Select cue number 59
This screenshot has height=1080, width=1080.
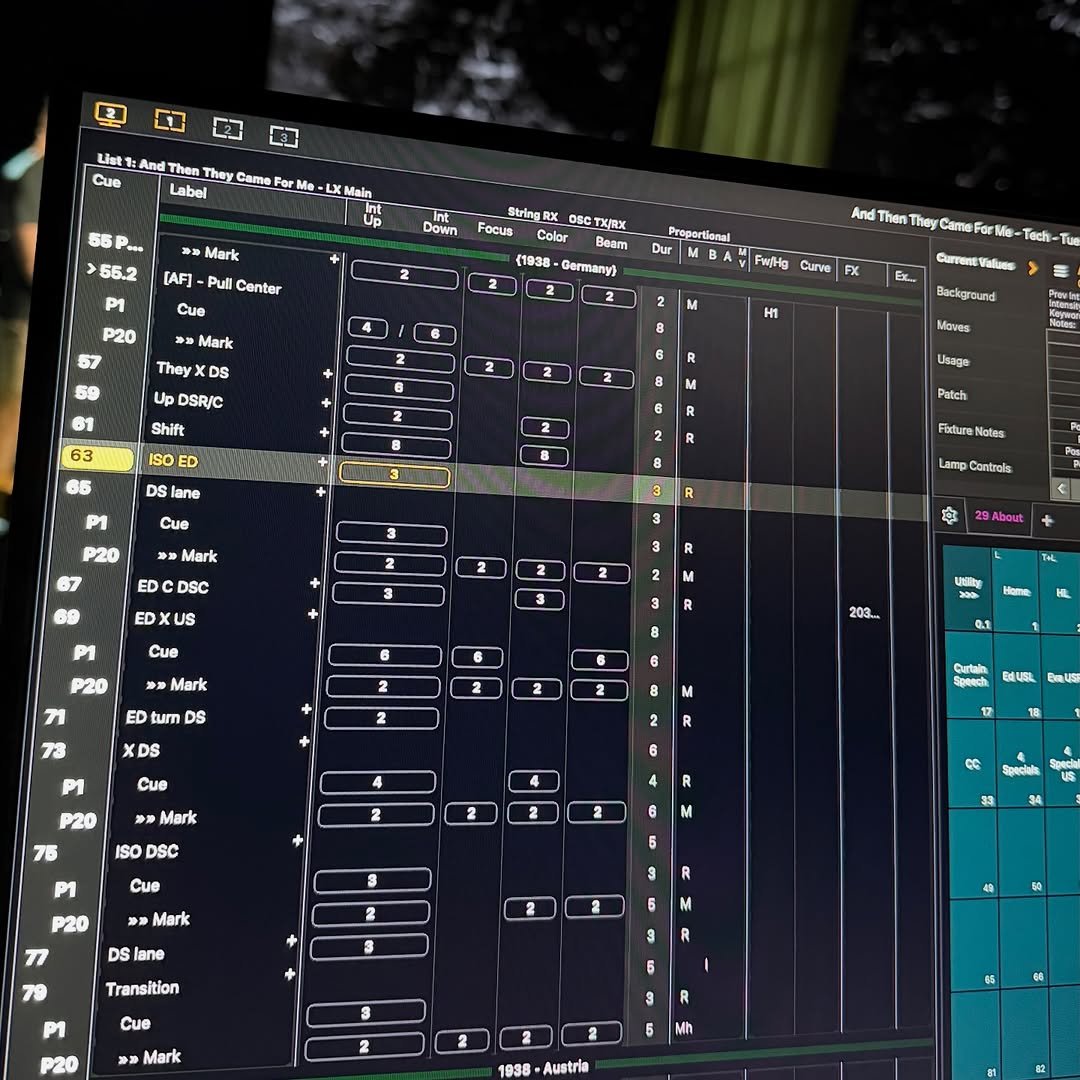point(87,393)
